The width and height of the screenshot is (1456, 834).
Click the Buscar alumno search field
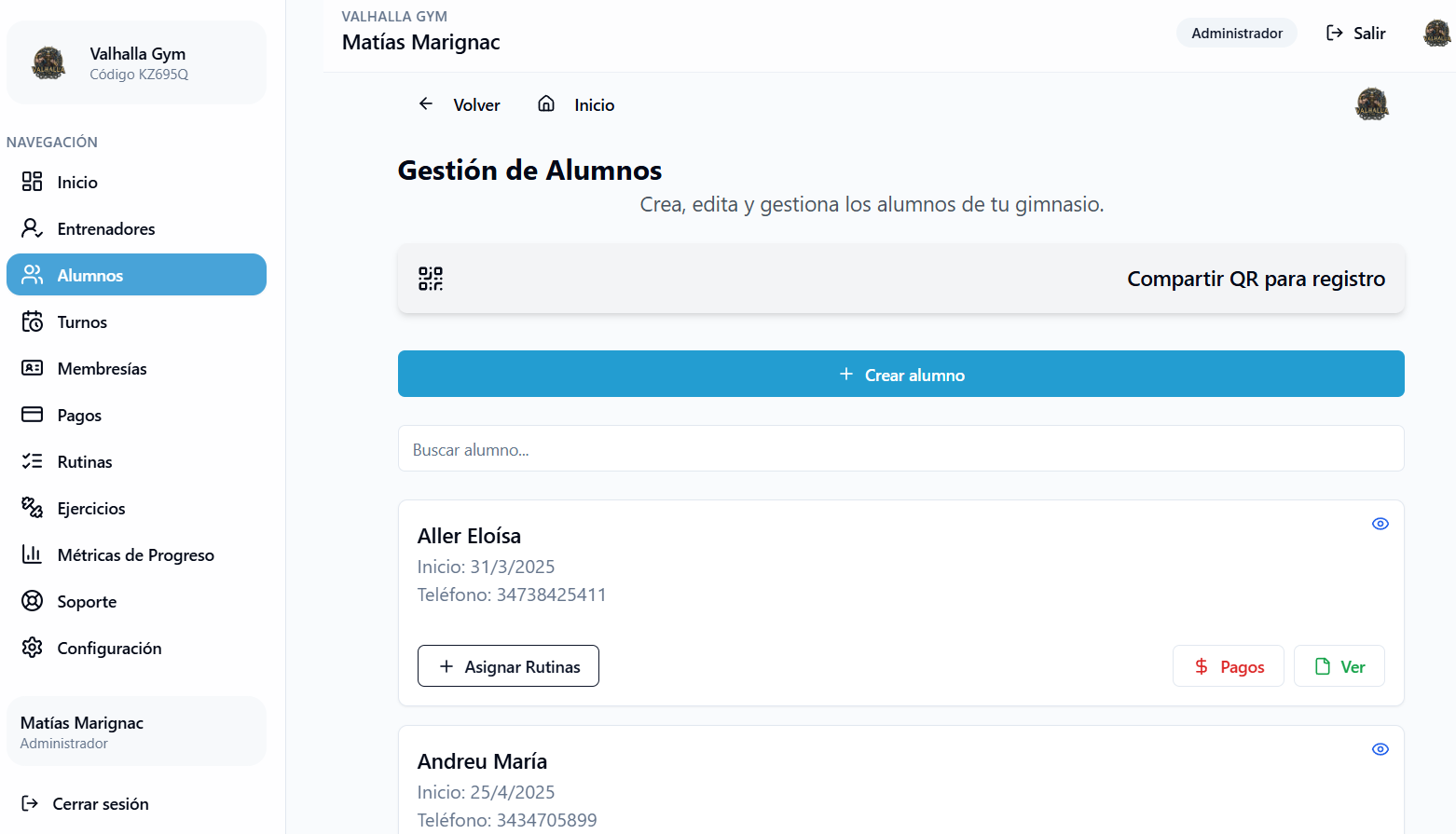point(900,448)
